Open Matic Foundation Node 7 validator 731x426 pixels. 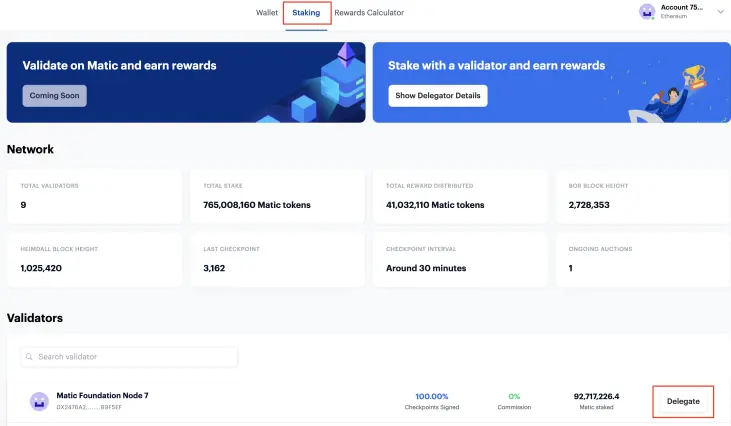pyautogui.click(x=102, y=395)
